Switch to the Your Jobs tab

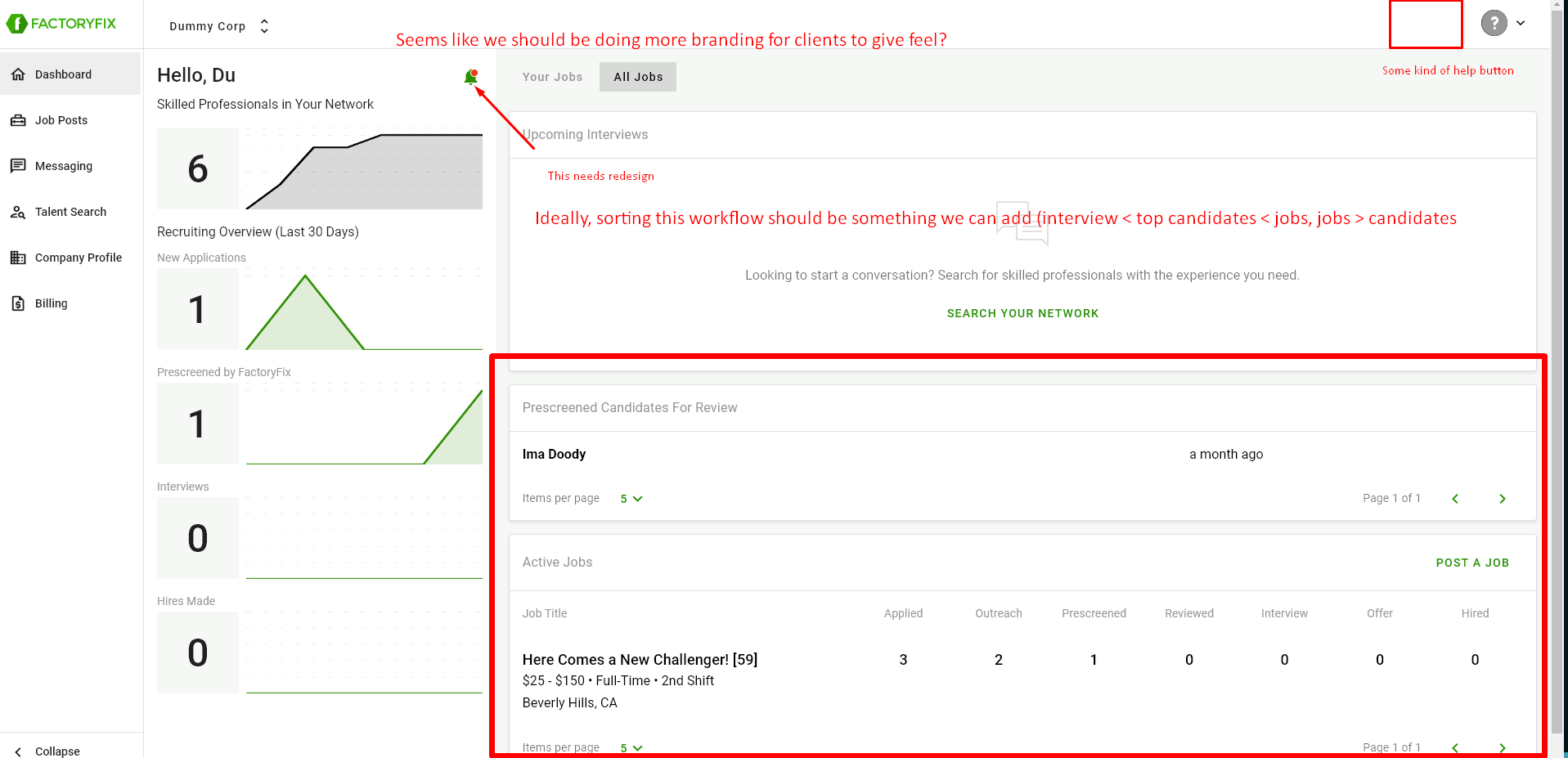coord(552,77)
